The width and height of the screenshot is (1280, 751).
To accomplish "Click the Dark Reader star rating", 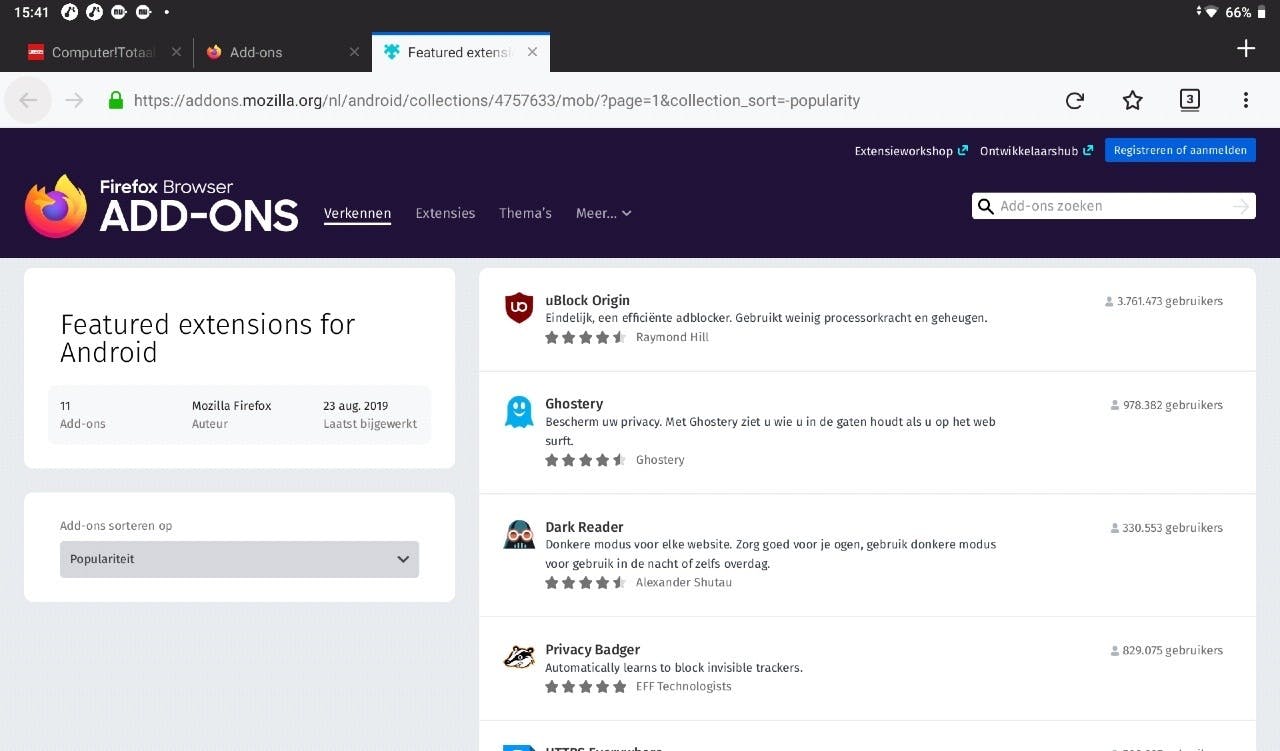I will (x=585, y=583).
